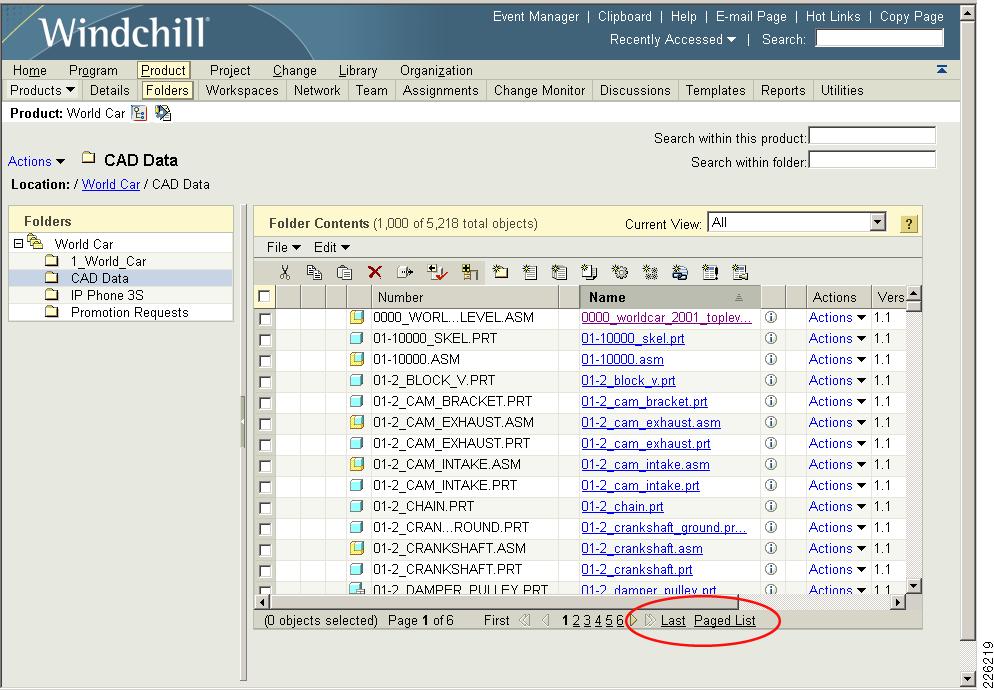The image size is (994, 690).
Task: Open the Library tab
Action: click(358, 70)
